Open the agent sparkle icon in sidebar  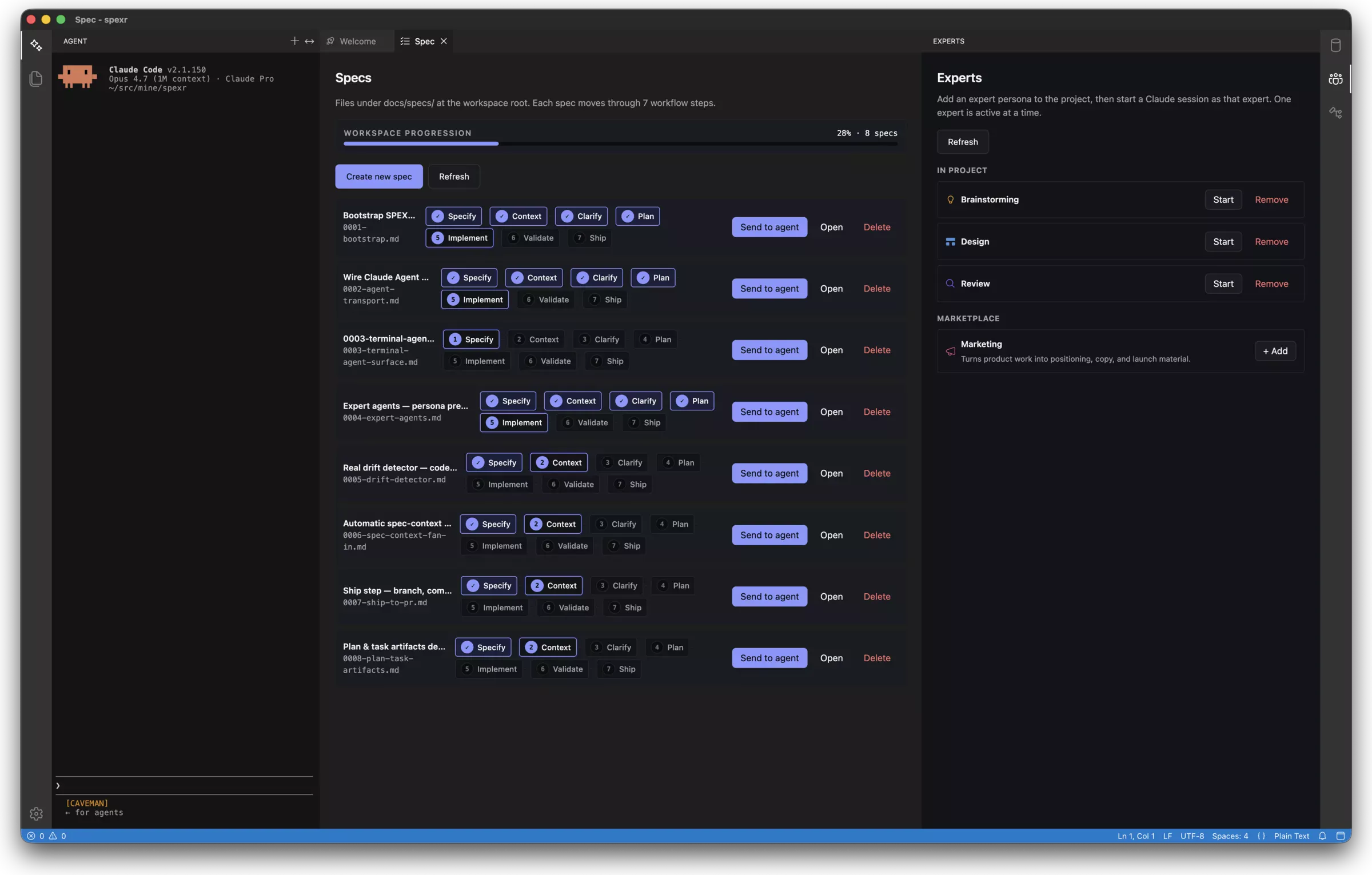click(x=36, y=45)
